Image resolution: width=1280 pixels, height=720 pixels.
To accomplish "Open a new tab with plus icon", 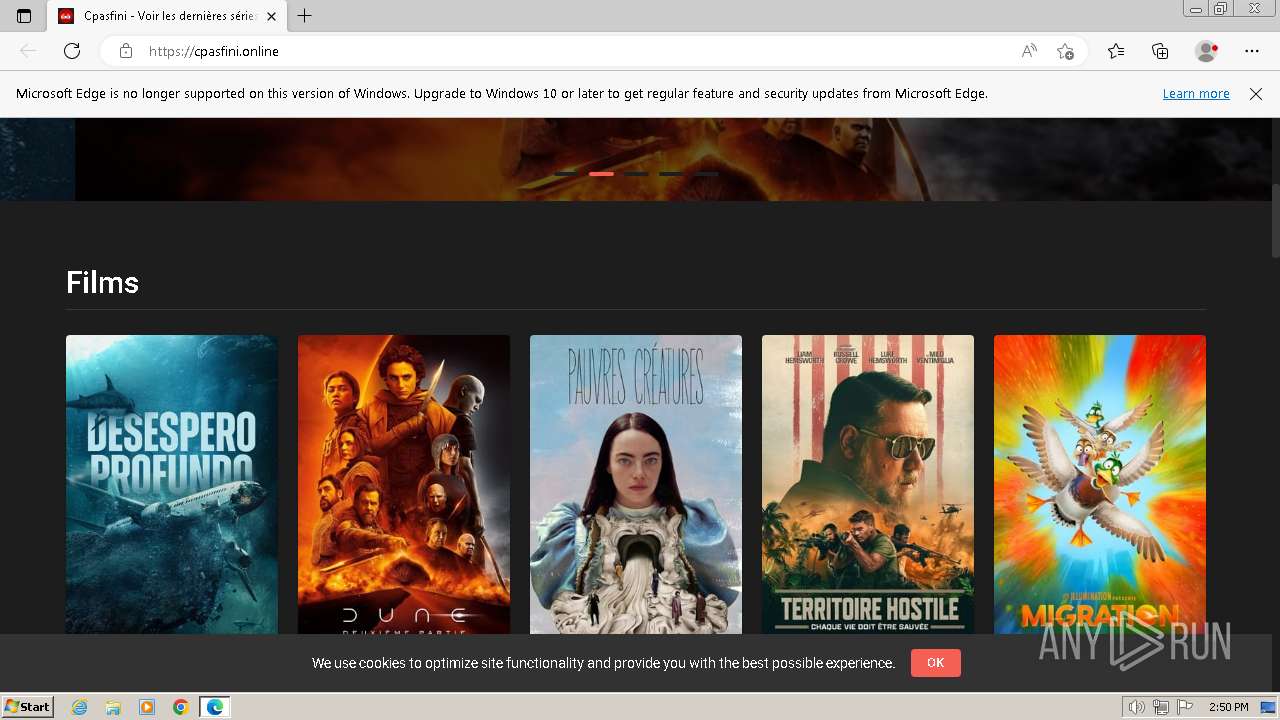I will (x=305, y=16).
